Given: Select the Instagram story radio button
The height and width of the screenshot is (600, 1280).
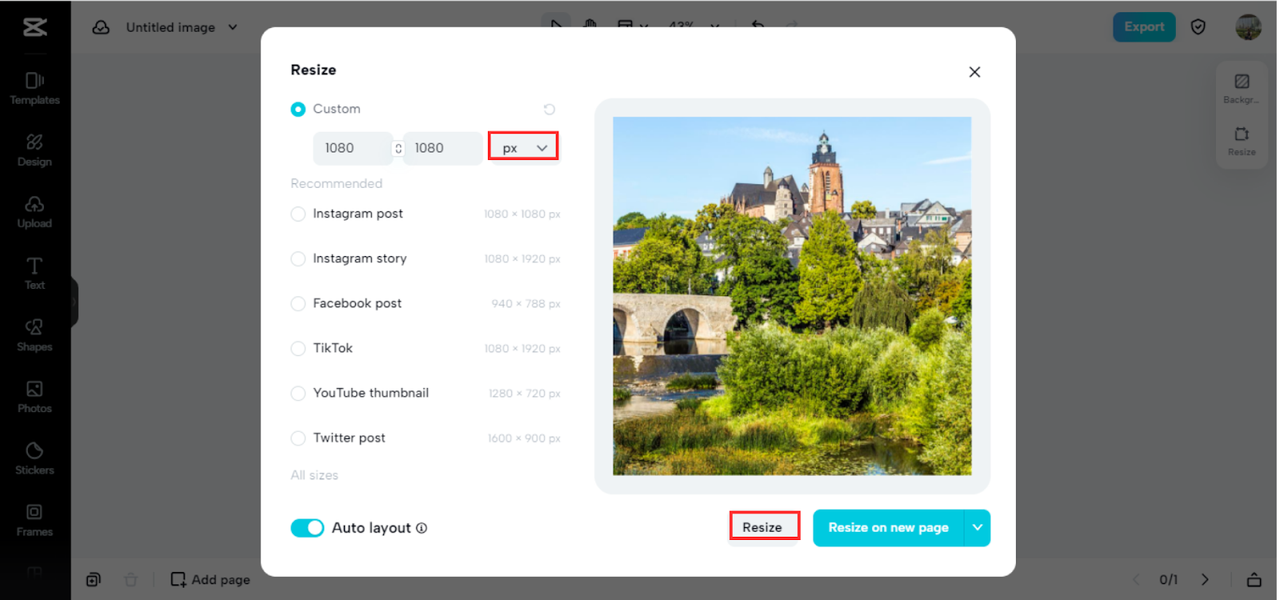Looking at the screenshot, I should (x=298, y=259).
